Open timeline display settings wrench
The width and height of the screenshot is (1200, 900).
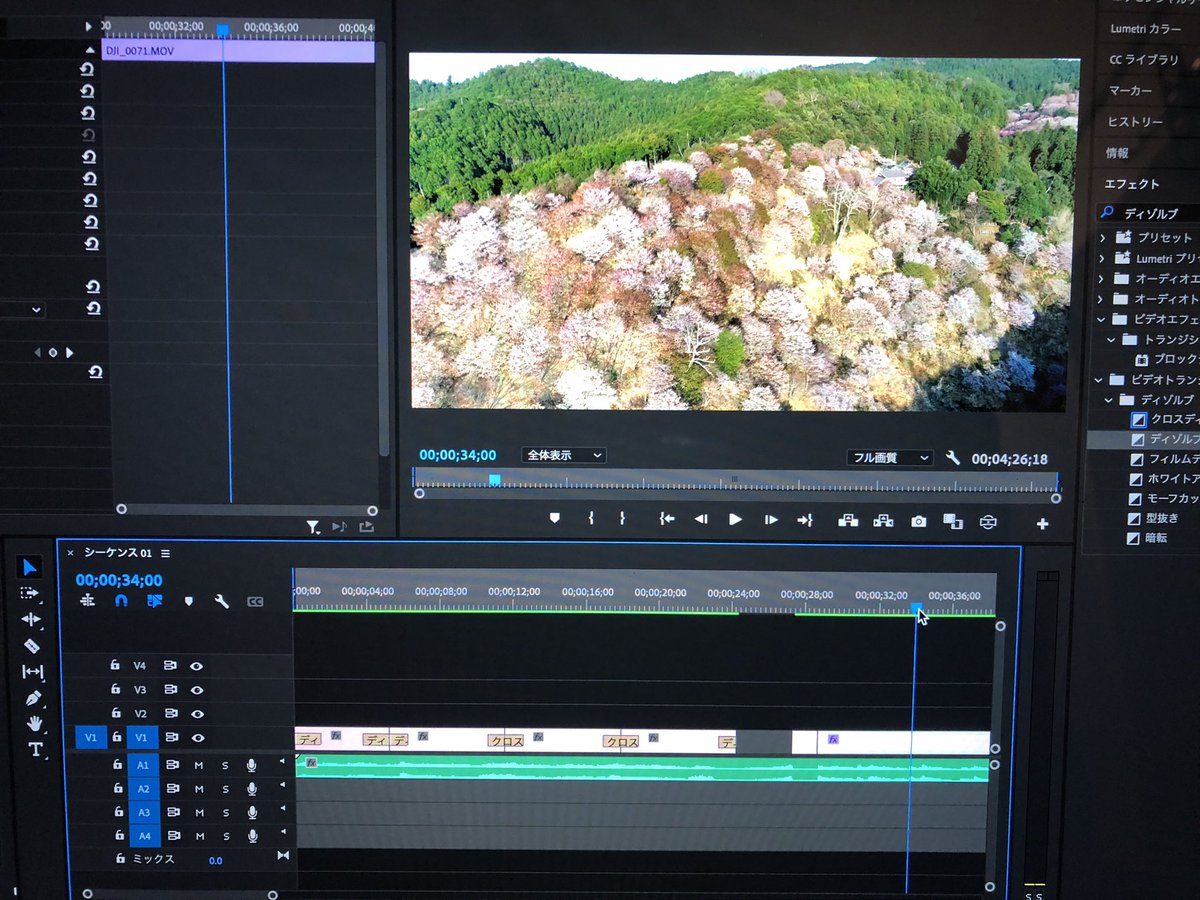coord(222,602)
